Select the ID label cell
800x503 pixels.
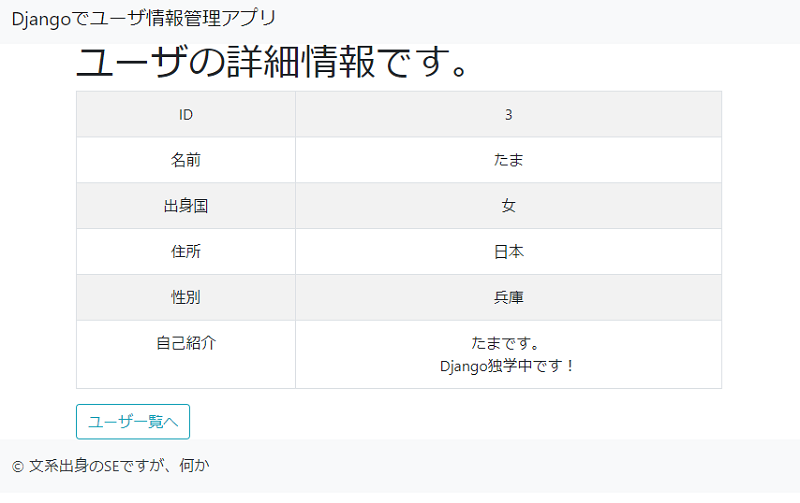click(x=186, y=115)
